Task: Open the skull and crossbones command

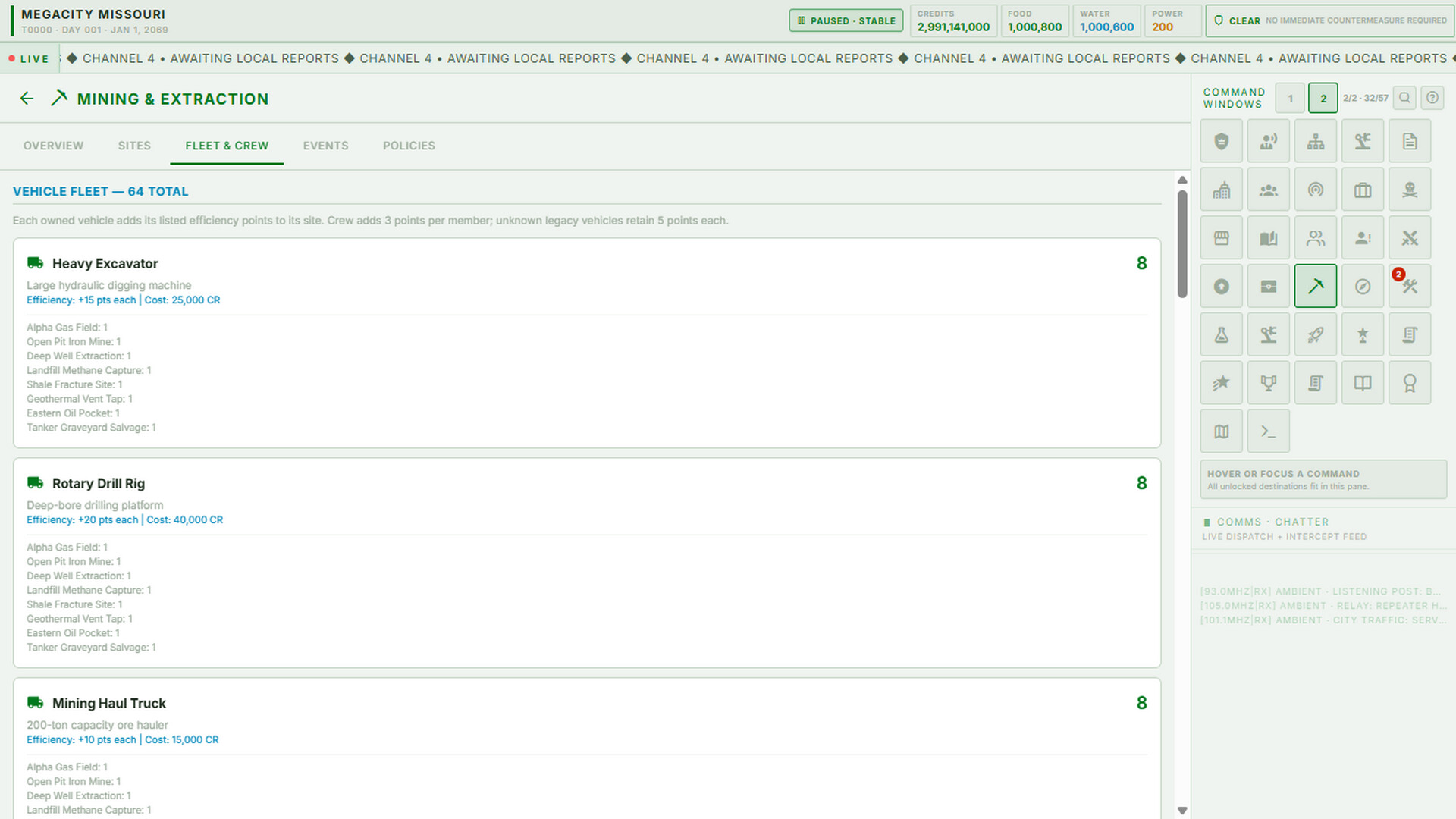Action: click(x=1409, y=190)
